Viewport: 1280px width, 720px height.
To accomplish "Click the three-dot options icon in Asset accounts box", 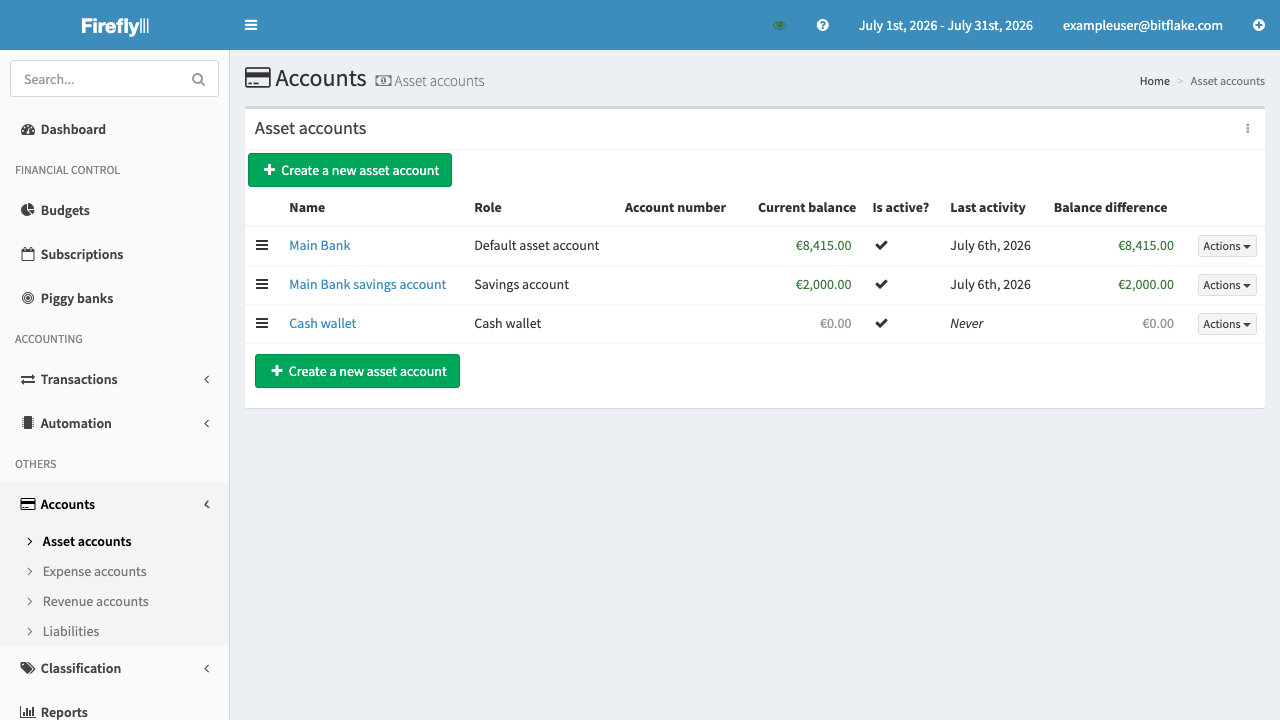I will (x=1248, y=128).
